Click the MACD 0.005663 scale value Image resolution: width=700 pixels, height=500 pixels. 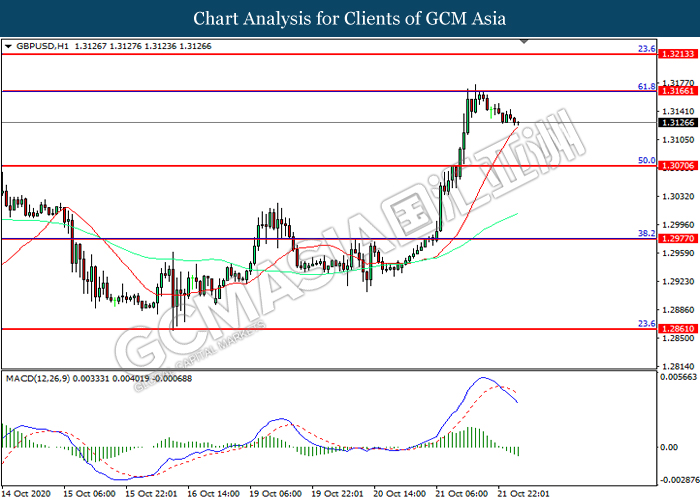678,377
